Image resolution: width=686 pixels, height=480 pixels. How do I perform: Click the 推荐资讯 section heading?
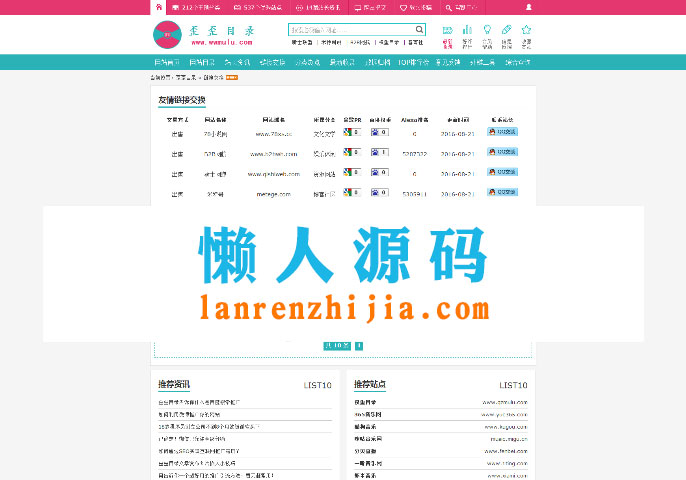coord(174,385)
